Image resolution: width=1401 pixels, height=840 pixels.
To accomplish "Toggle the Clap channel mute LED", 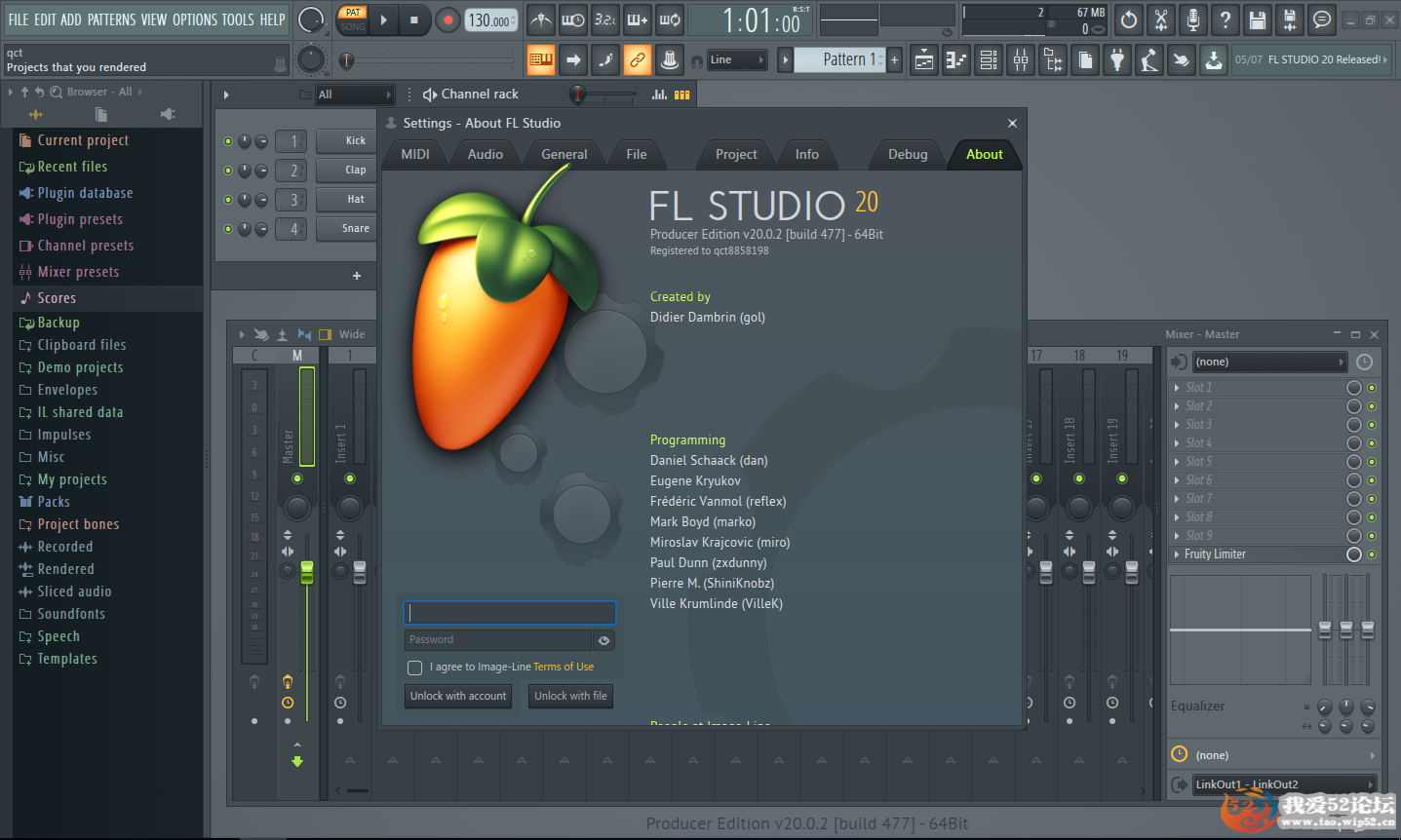I will tap(228, 171).
